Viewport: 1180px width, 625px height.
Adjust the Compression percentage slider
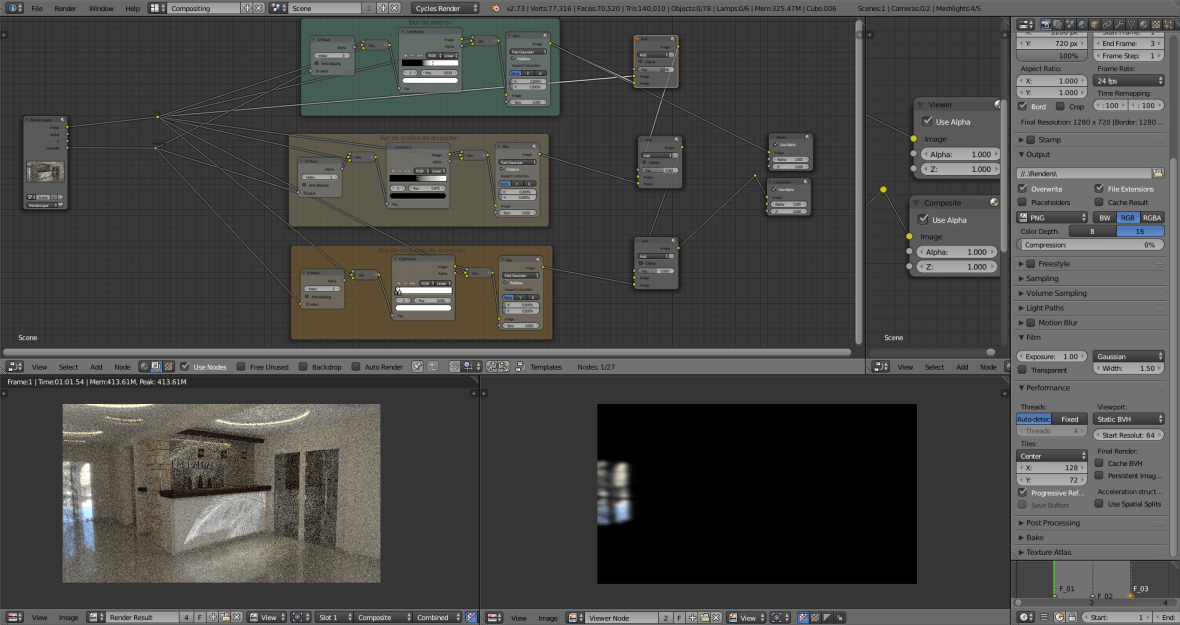click(x=1090, y=245)
